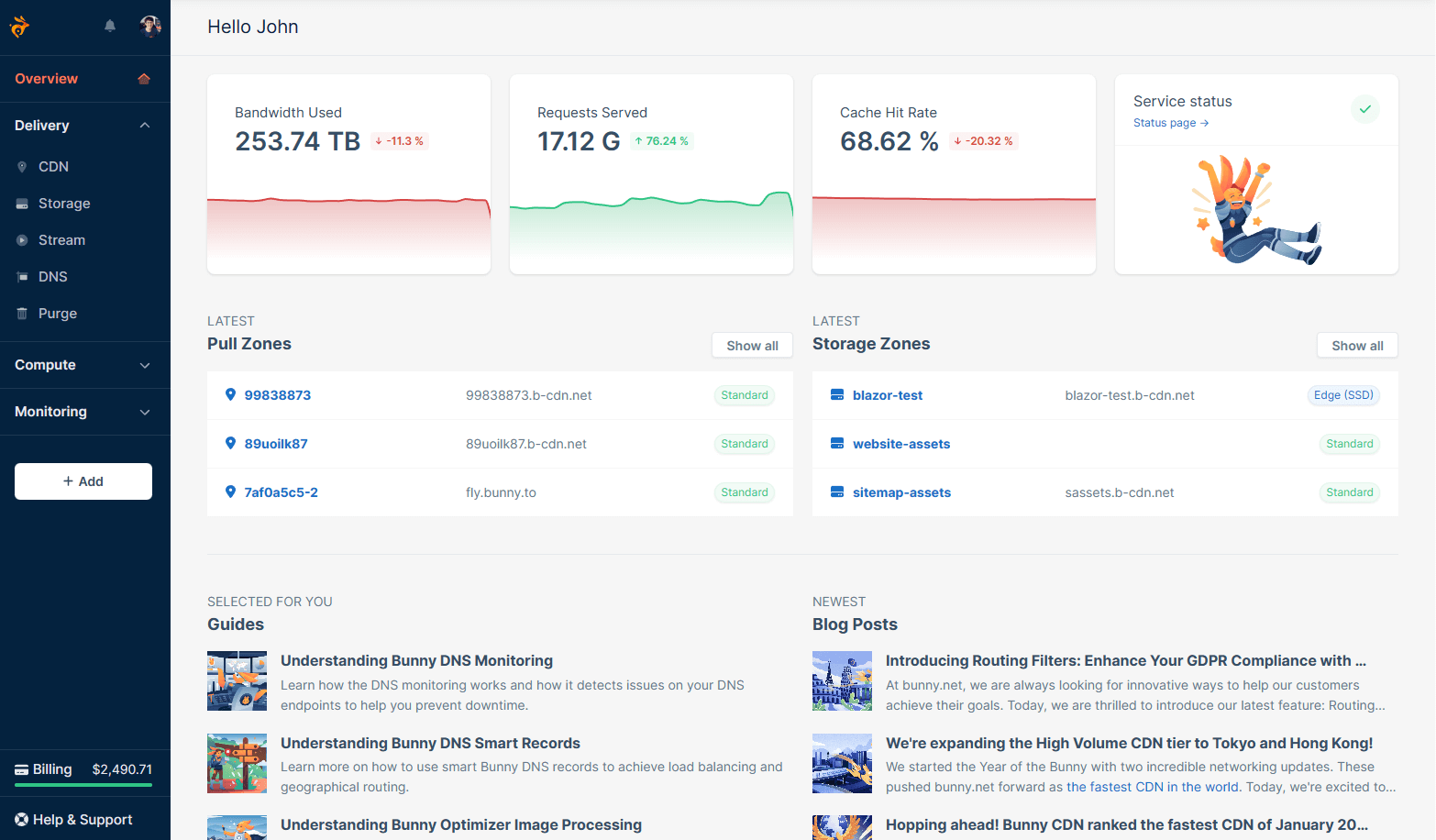Click the Purge trash icon

(x=22, y=314)
